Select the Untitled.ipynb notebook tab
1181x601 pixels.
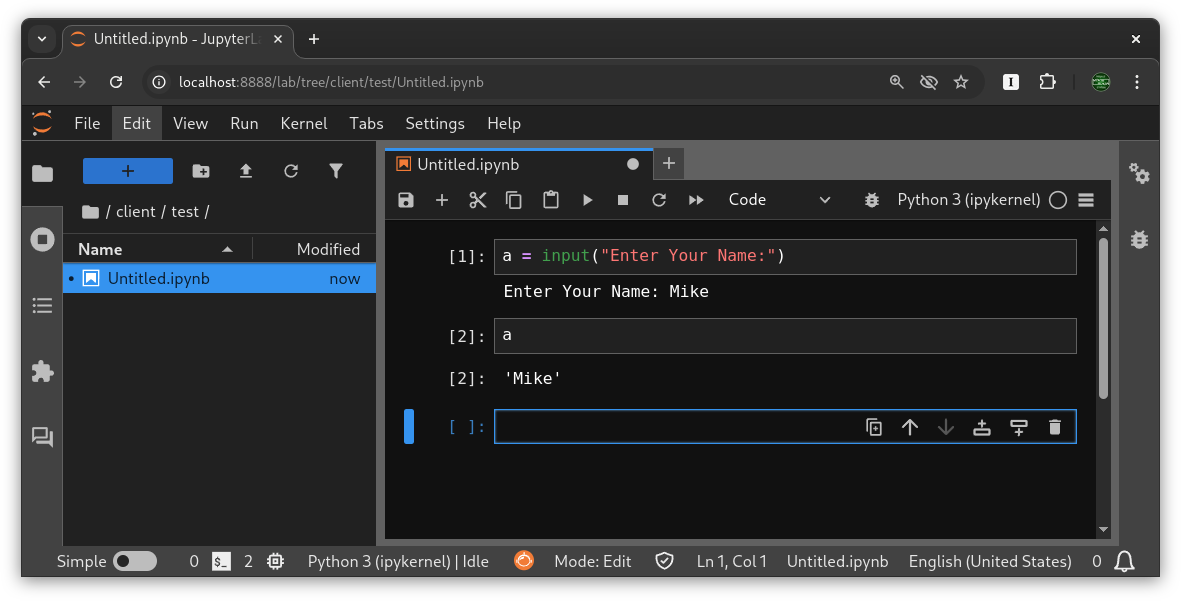[x=520, y=164]
